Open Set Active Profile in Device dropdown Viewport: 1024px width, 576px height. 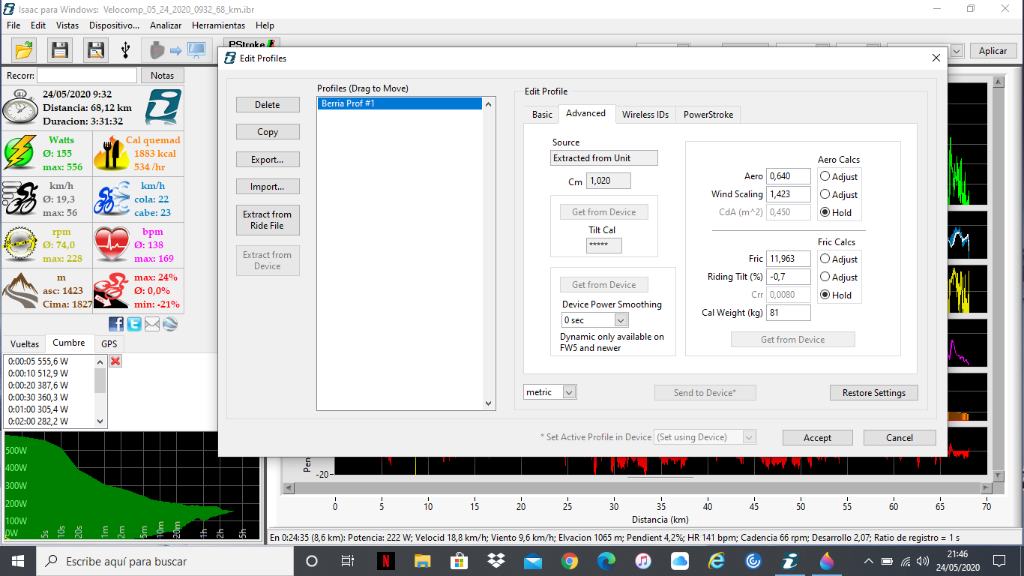click(749, 437)
